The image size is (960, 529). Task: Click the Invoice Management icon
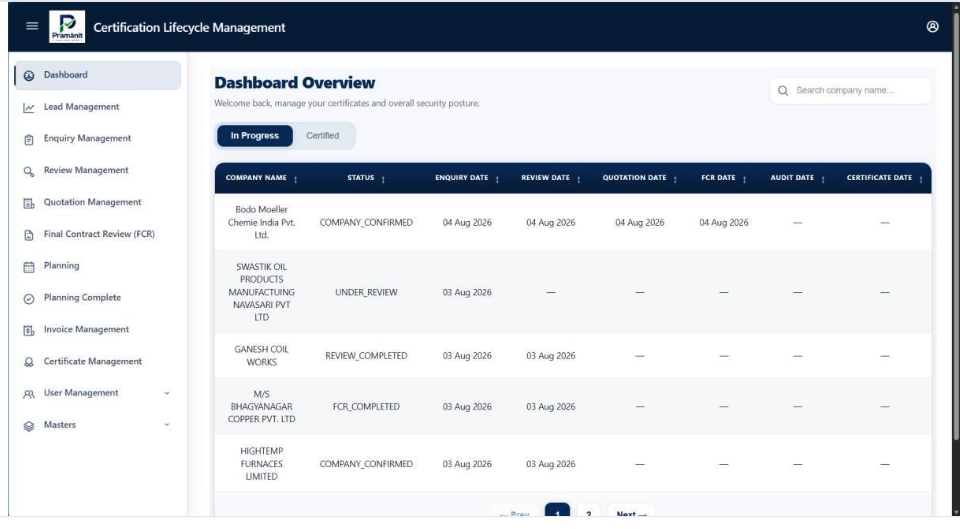(x=29, y=331)
